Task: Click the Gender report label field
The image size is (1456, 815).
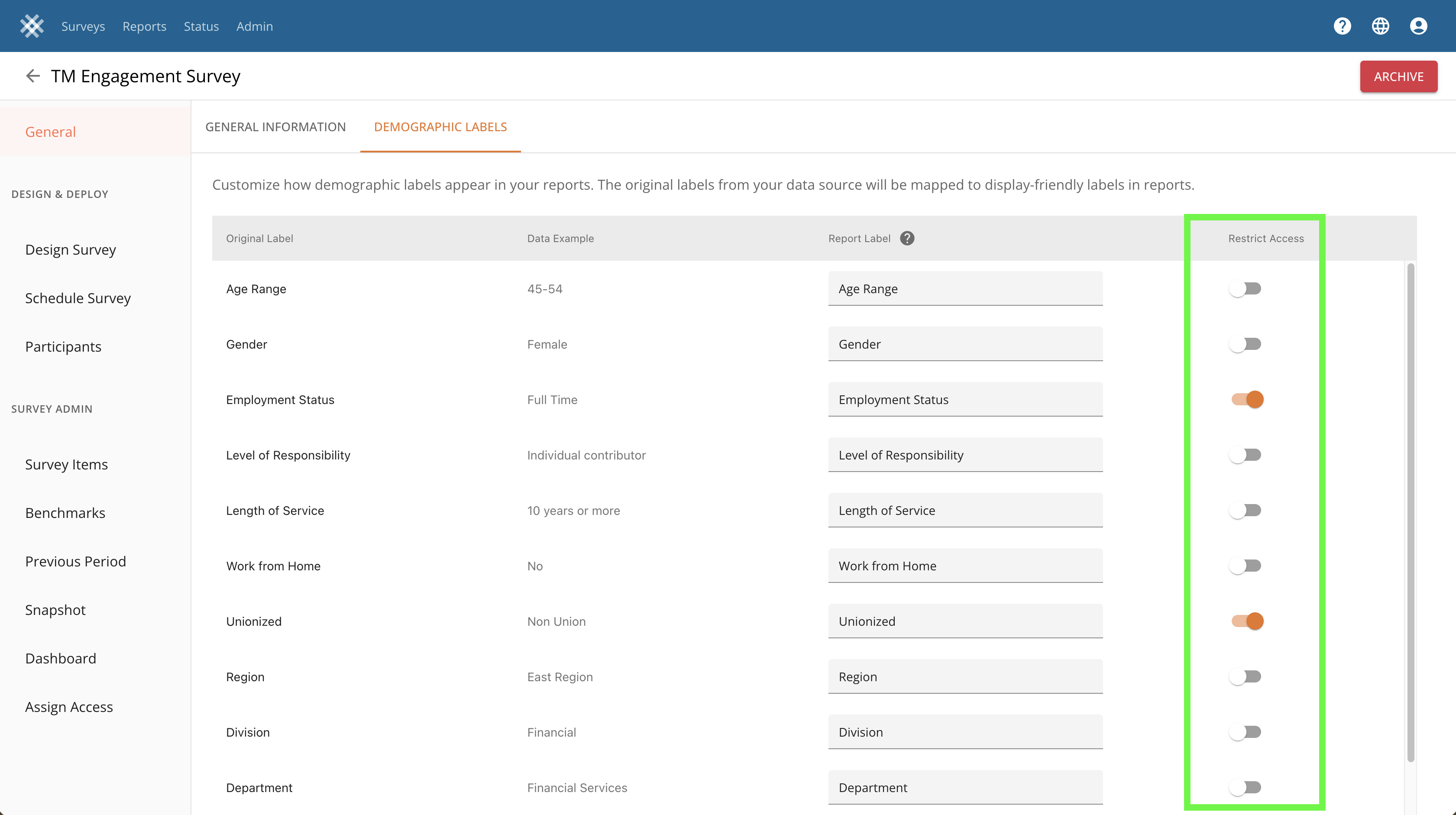Action: (x=965, y=344)
